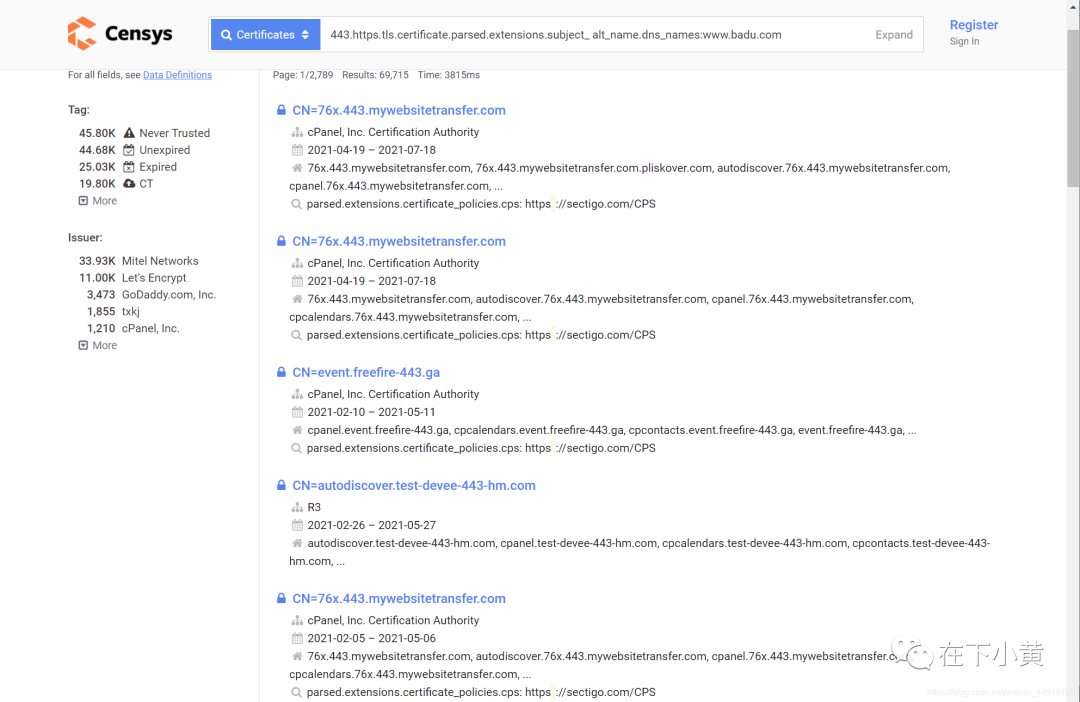Filter by issuer Let's Encrypt
Screen dimensions: 1080x702
click(x=154, y=278)
